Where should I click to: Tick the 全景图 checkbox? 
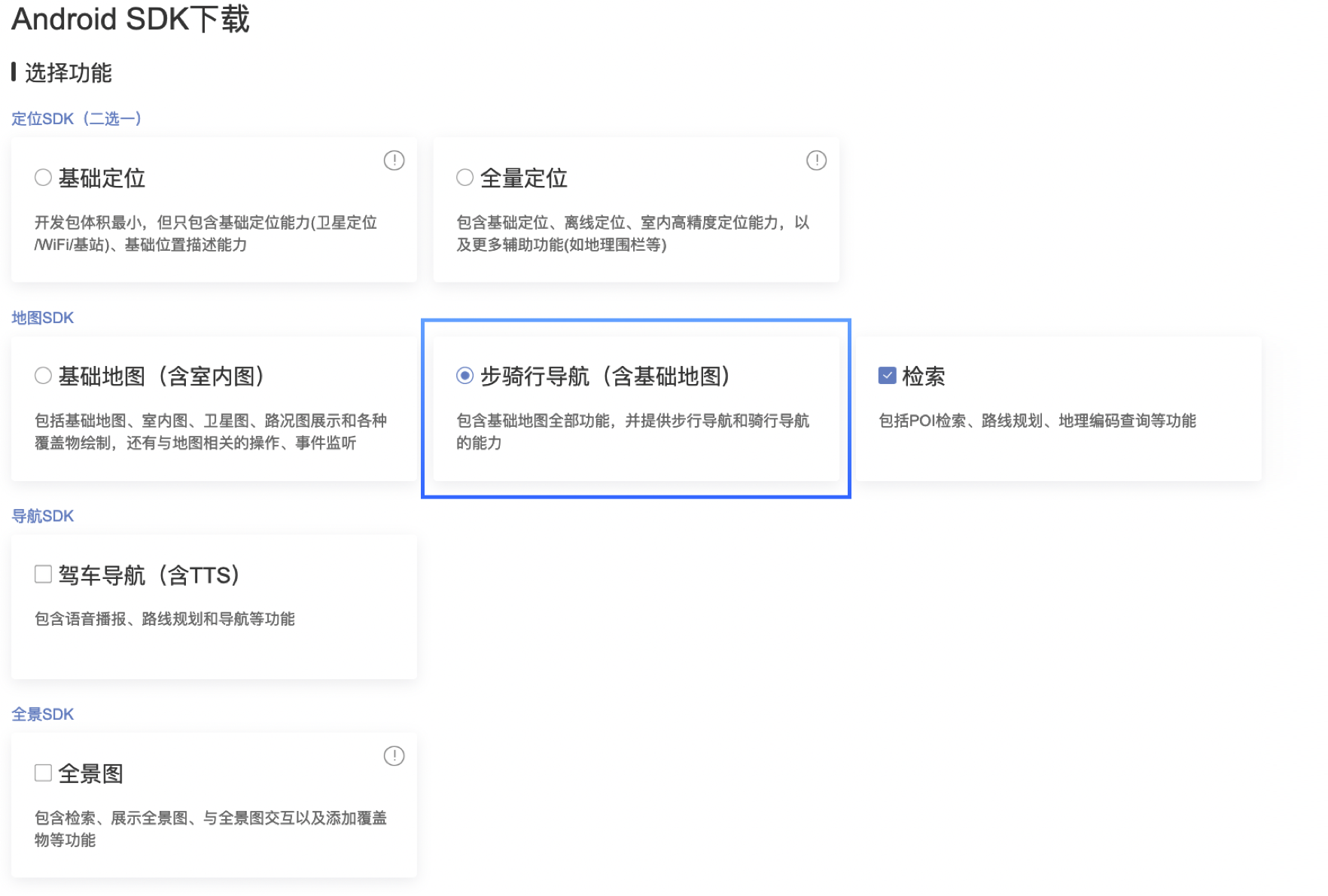[44, 773]
